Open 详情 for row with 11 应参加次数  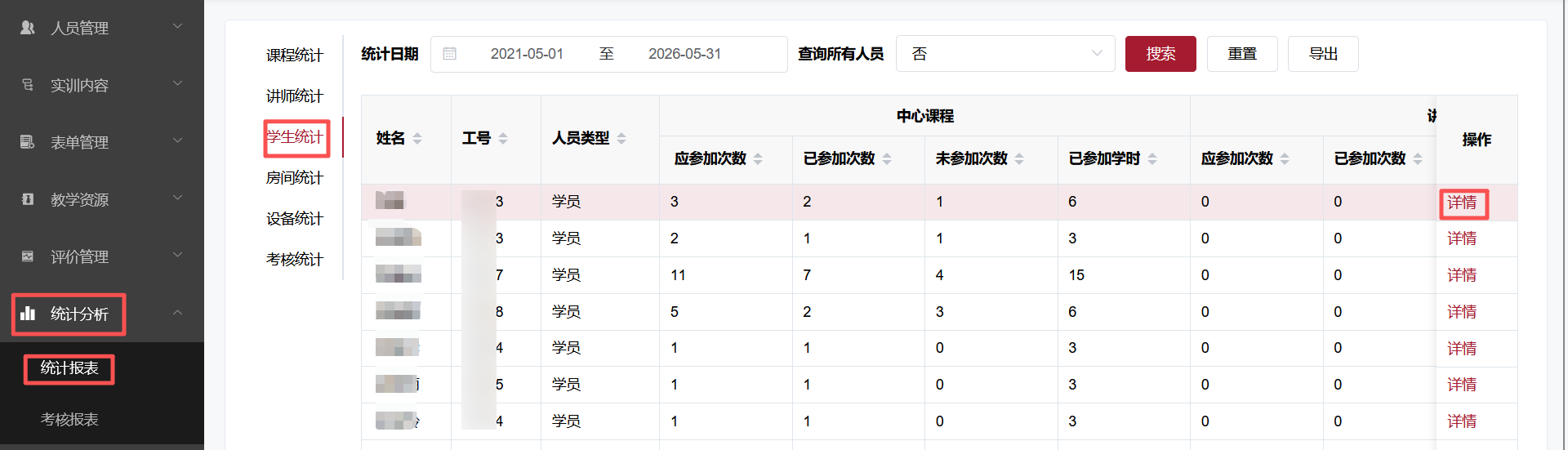click(x=1462, y=275)
